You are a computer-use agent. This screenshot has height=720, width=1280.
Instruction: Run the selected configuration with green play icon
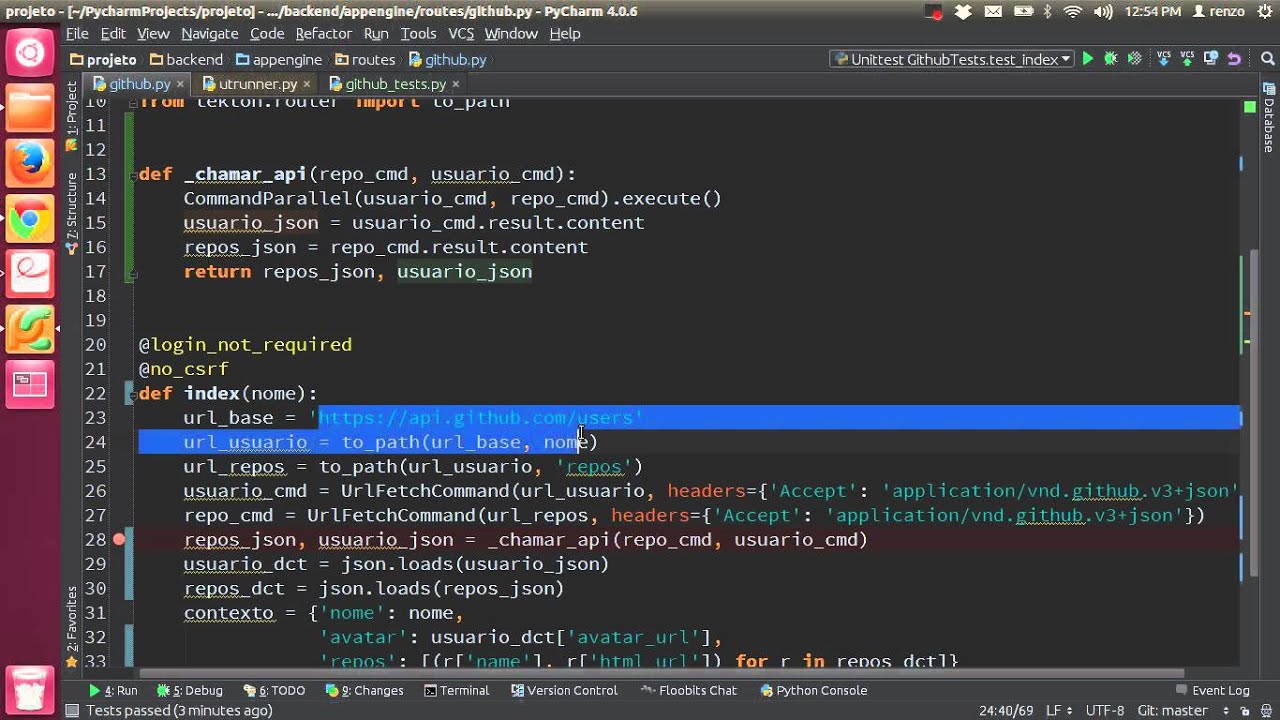(1088, 60)
